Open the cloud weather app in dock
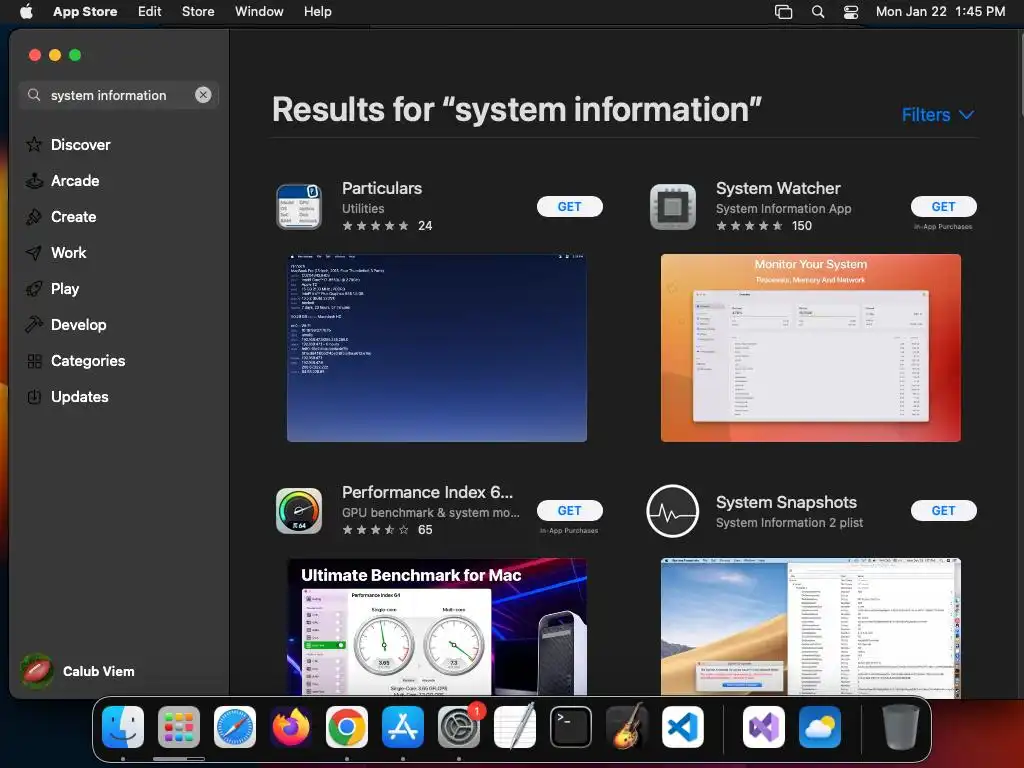The width and height of the screenshot is (1024, 768). point(820,727)
